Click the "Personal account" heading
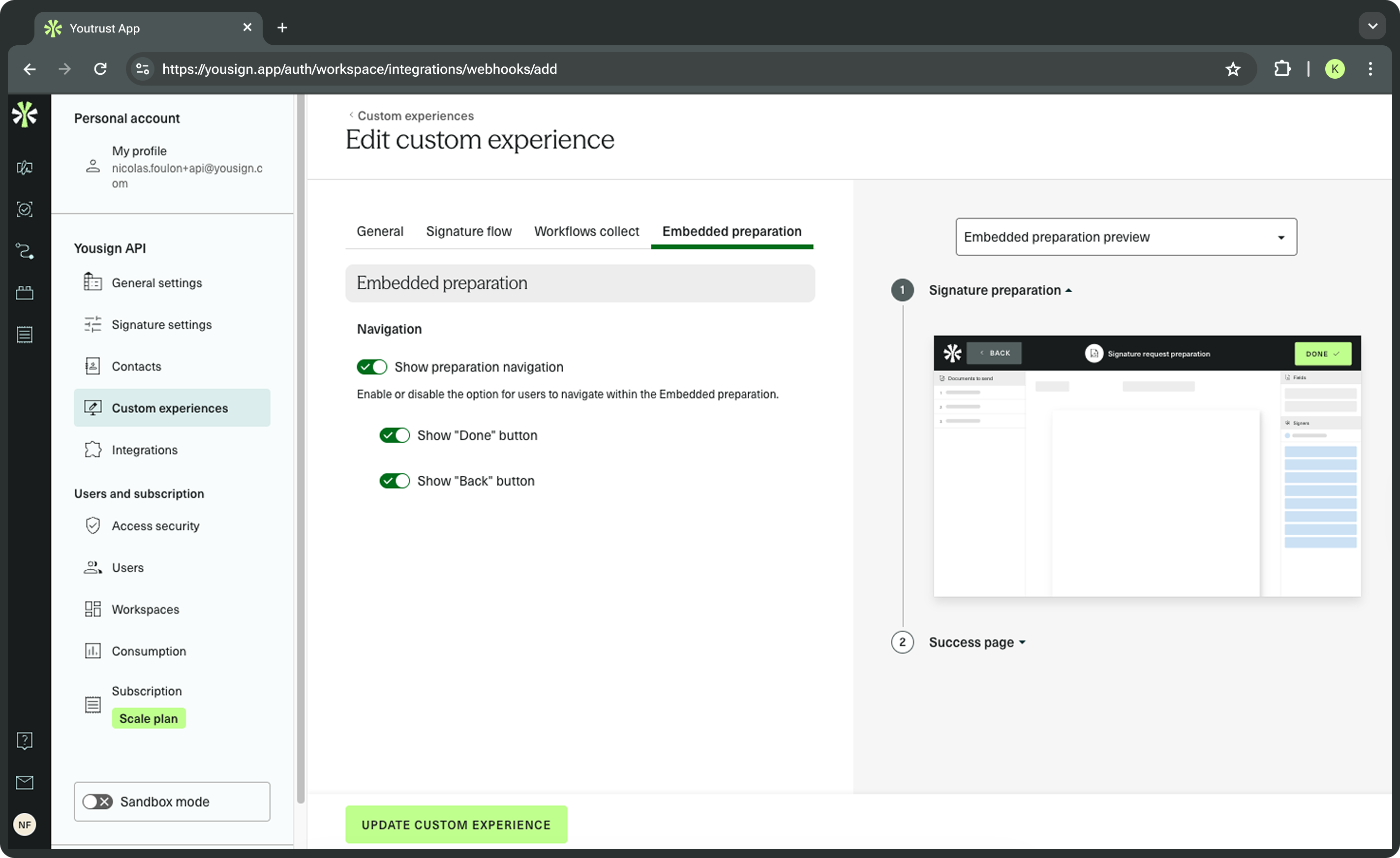The height and width of the screenshot is (858, 1400). [127, 118]
